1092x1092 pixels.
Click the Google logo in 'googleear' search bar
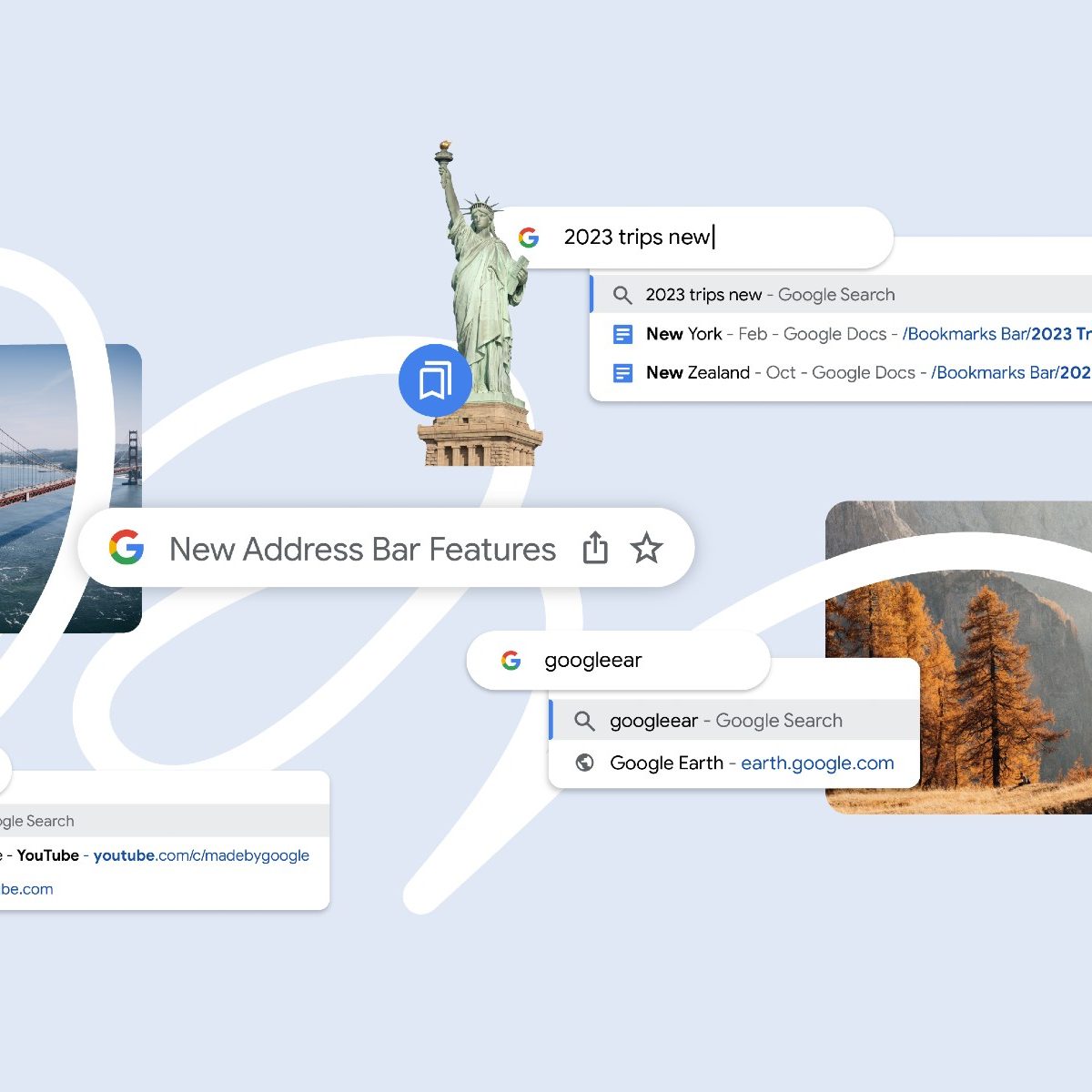pos(511,661)
